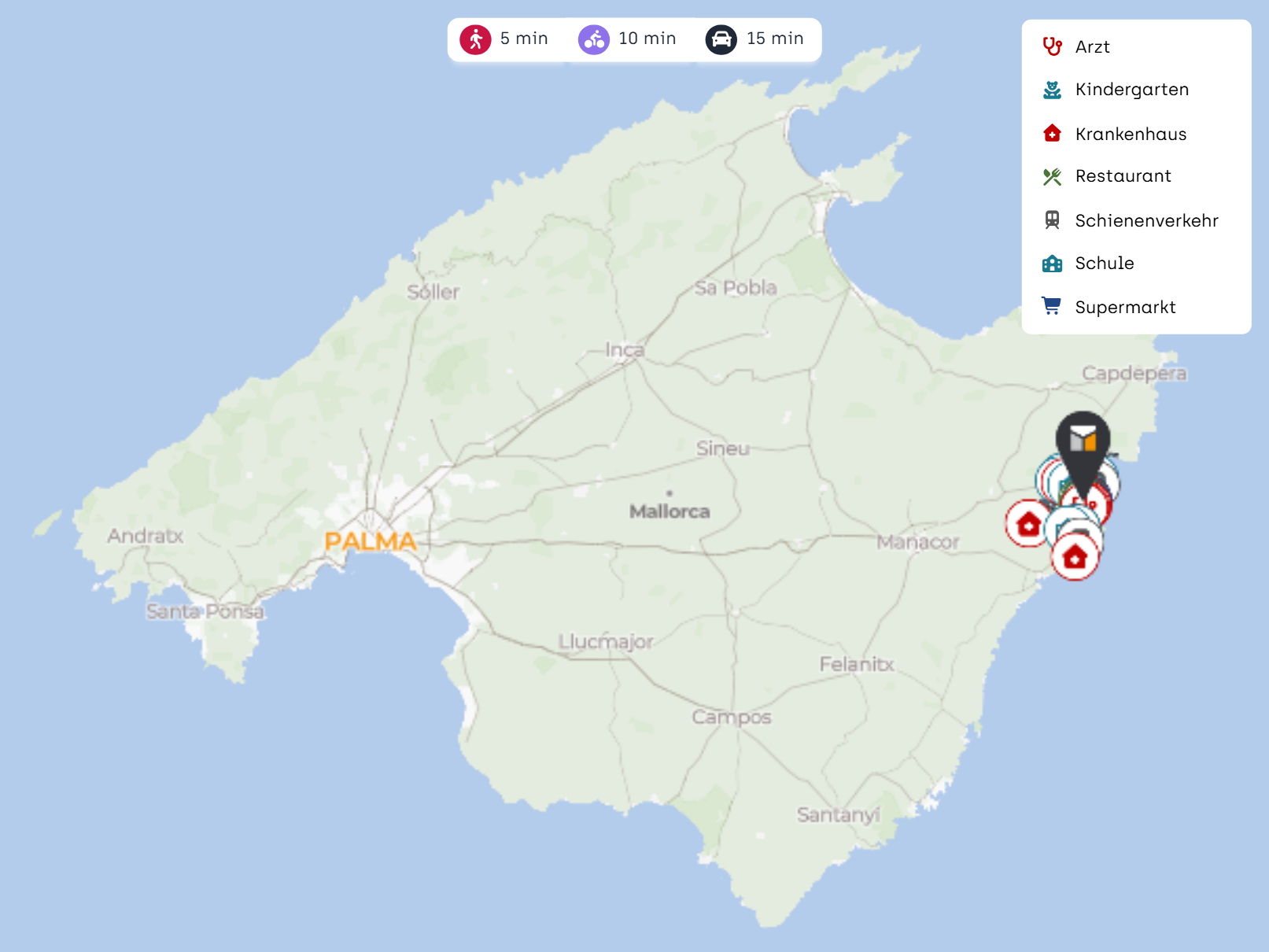The image size is (1269, 952).
Task: Click the train icon for Schienenverkehr
Action: click(x=1052, y=220)
